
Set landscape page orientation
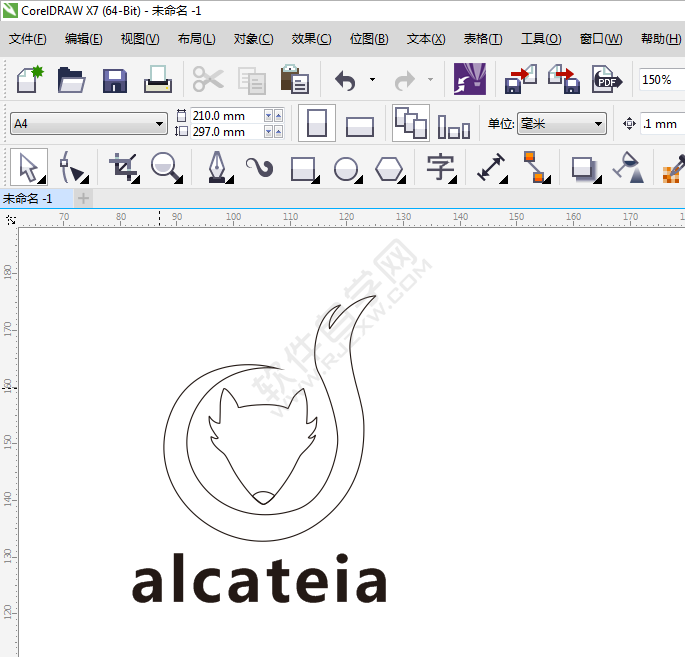tap(360, 126)
